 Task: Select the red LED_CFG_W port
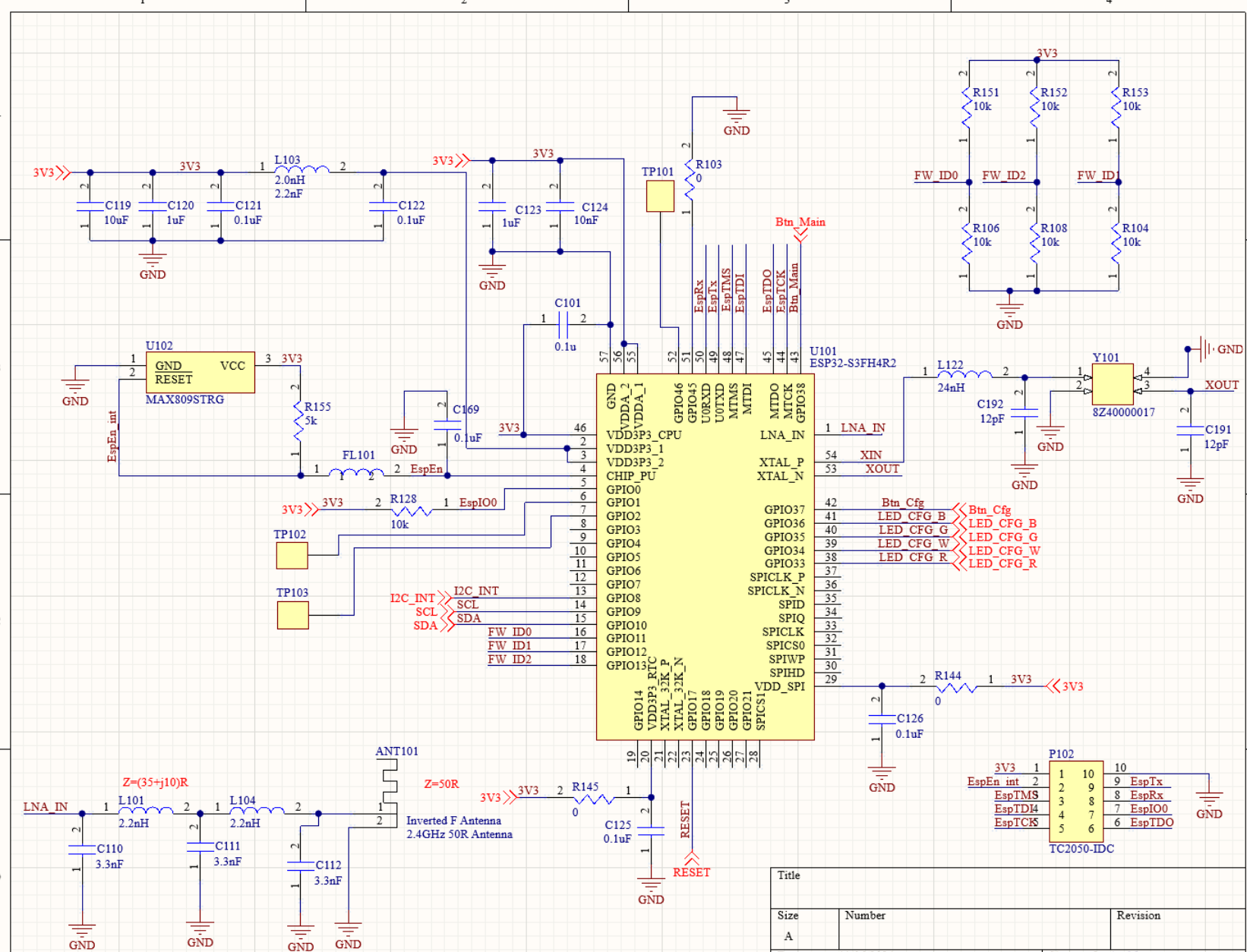[997, 550]
